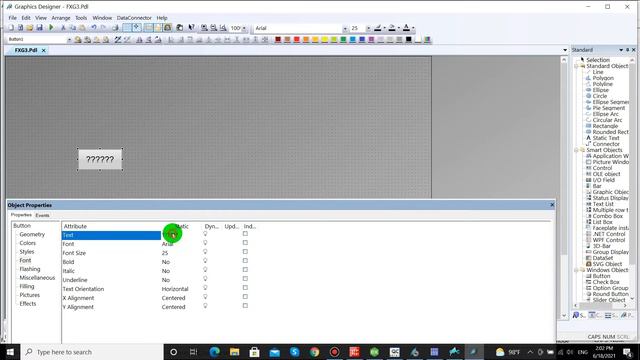Open the document tabs list arrow
Image resolution: width=640 pixels, height=360 pixels.
point(565,50)
